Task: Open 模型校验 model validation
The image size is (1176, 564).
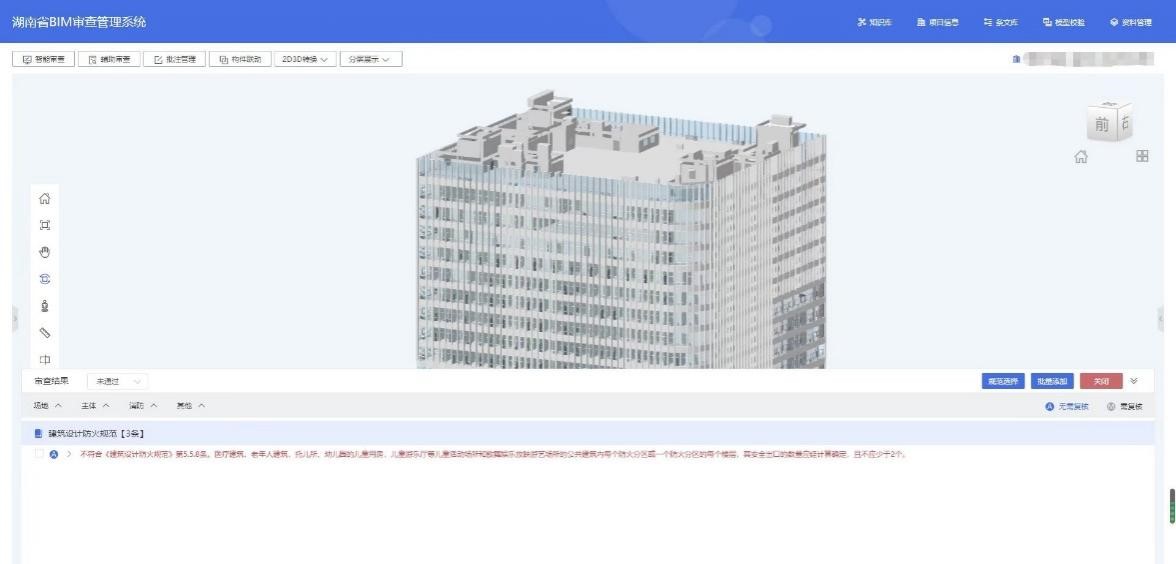Action: pyautogui.click(x=1064, y=22)
